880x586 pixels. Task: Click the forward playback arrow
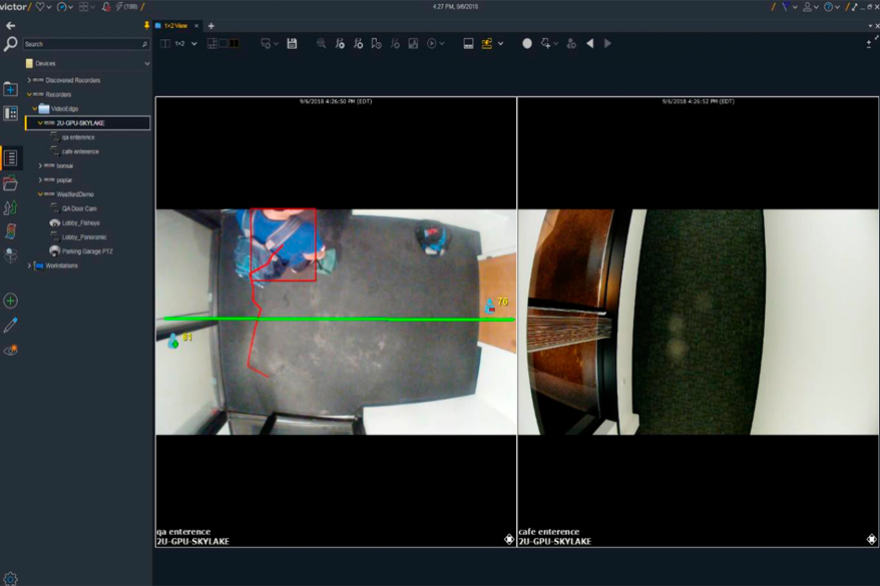pos(607,43)
